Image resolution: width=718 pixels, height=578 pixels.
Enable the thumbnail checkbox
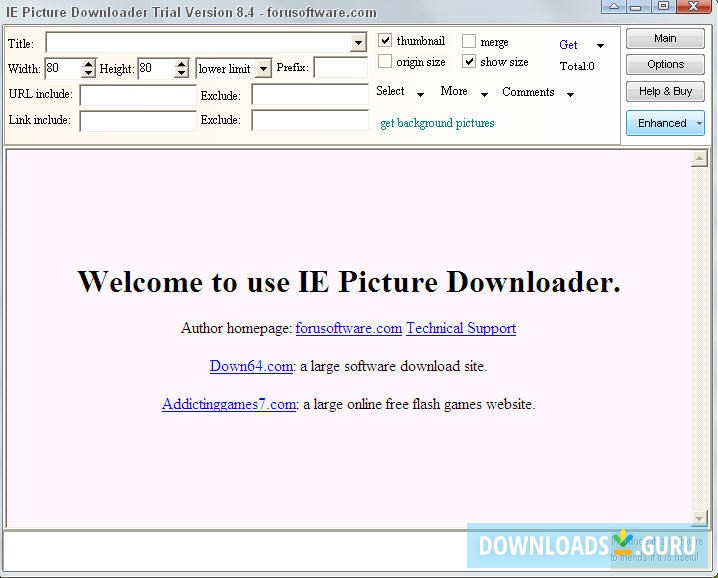click(385, 40)
